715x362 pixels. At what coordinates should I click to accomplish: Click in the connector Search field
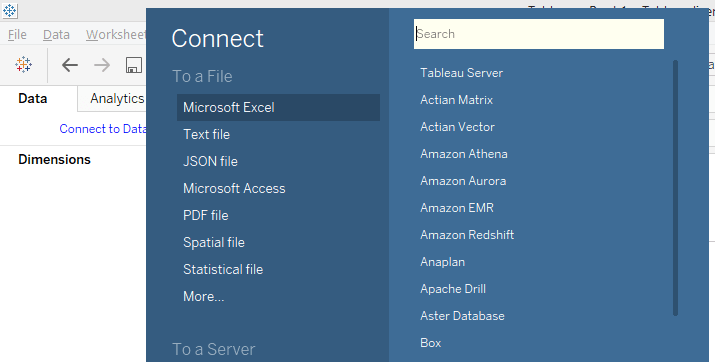point(539,34)
